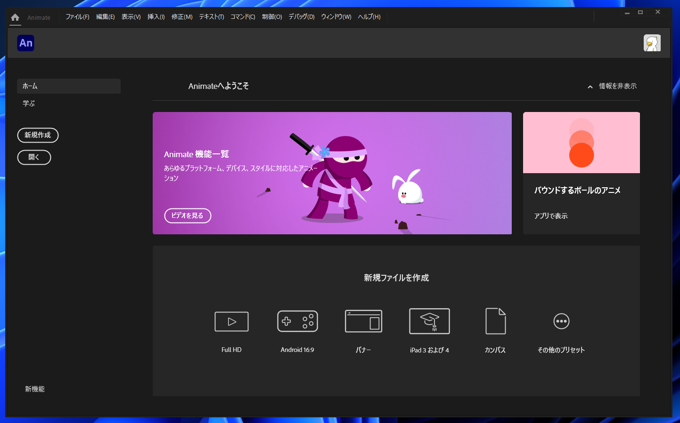Open the ファイル(F) menu

tap(77, 17)
